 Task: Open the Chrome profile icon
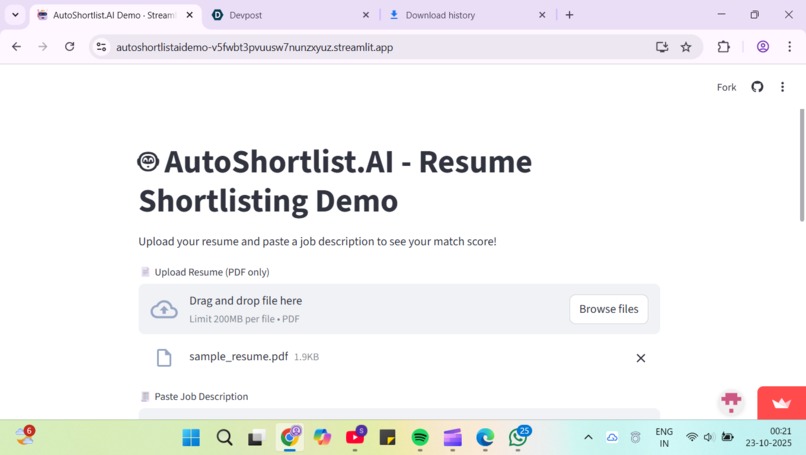click(763, 47)
